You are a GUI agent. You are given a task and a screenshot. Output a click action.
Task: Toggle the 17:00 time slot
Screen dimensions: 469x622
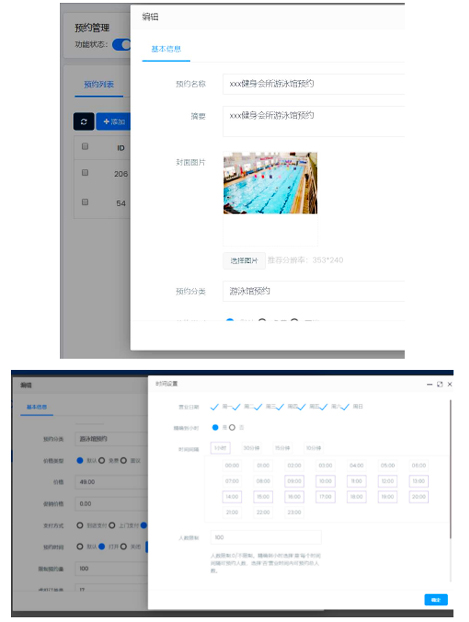325,497
